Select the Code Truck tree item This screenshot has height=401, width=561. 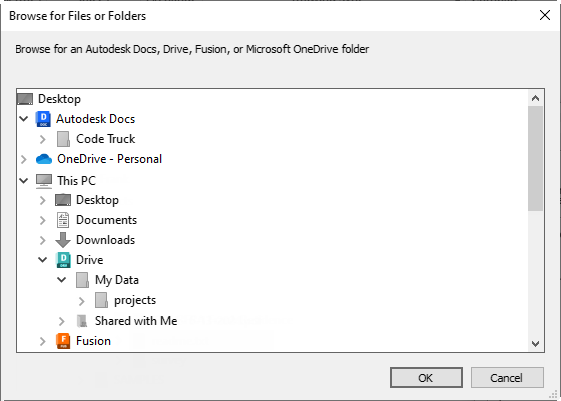click(106, 139)
